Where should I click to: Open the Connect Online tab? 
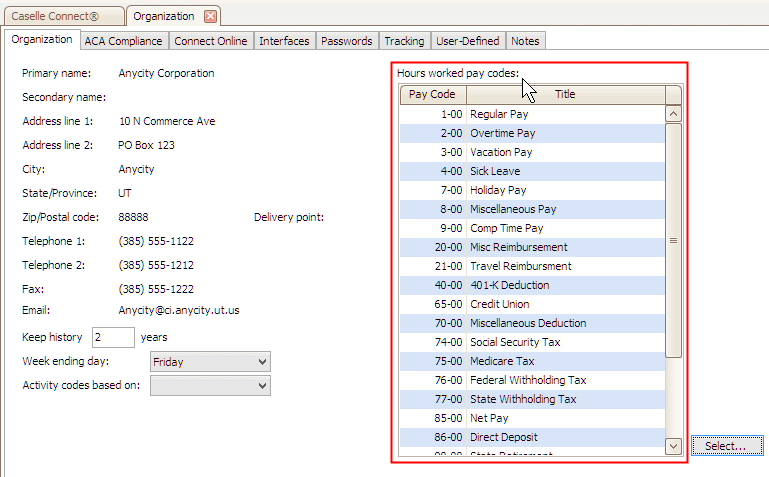[210, 41]
